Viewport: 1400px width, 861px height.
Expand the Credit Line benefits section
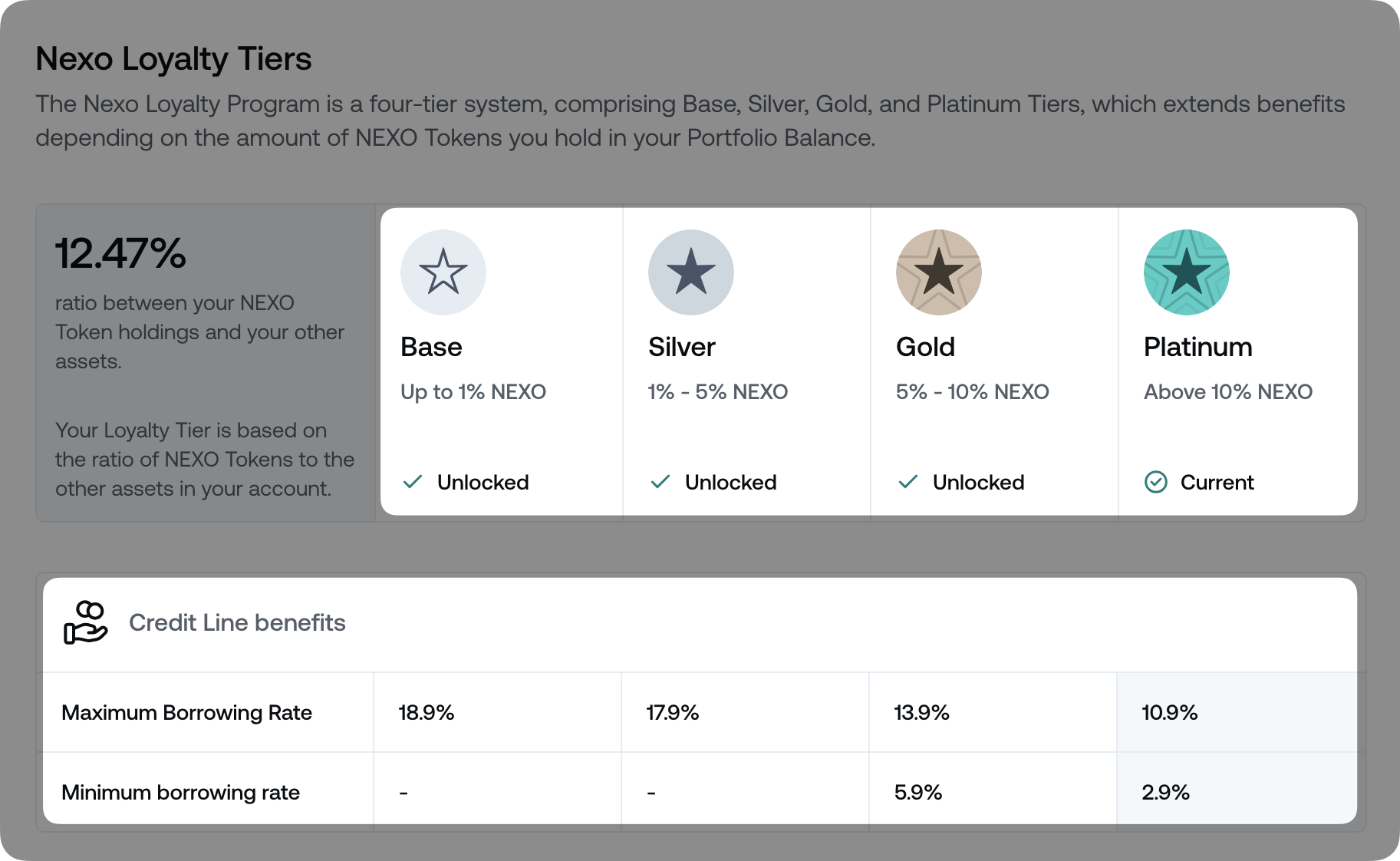[x=237, y=622]
